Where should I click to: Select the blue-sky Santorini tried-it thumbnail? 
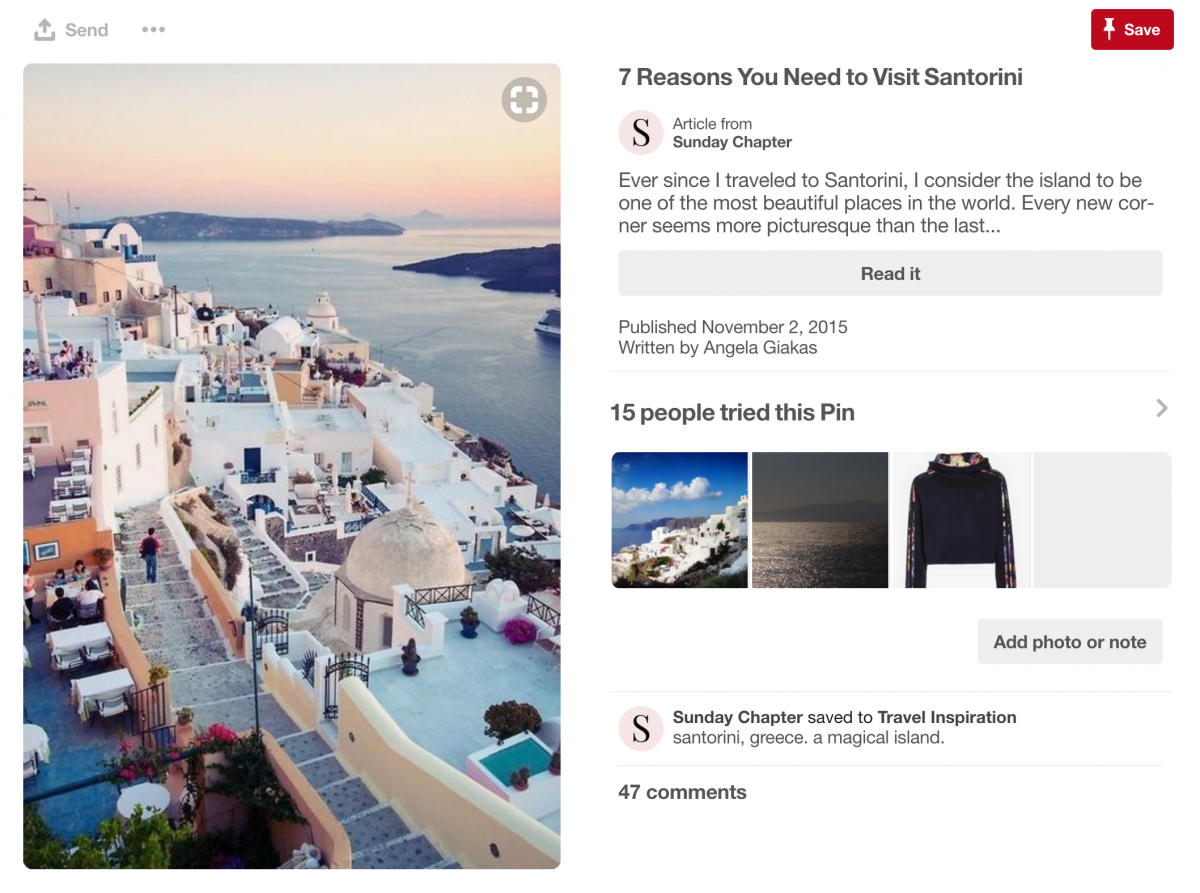[679, 519]
